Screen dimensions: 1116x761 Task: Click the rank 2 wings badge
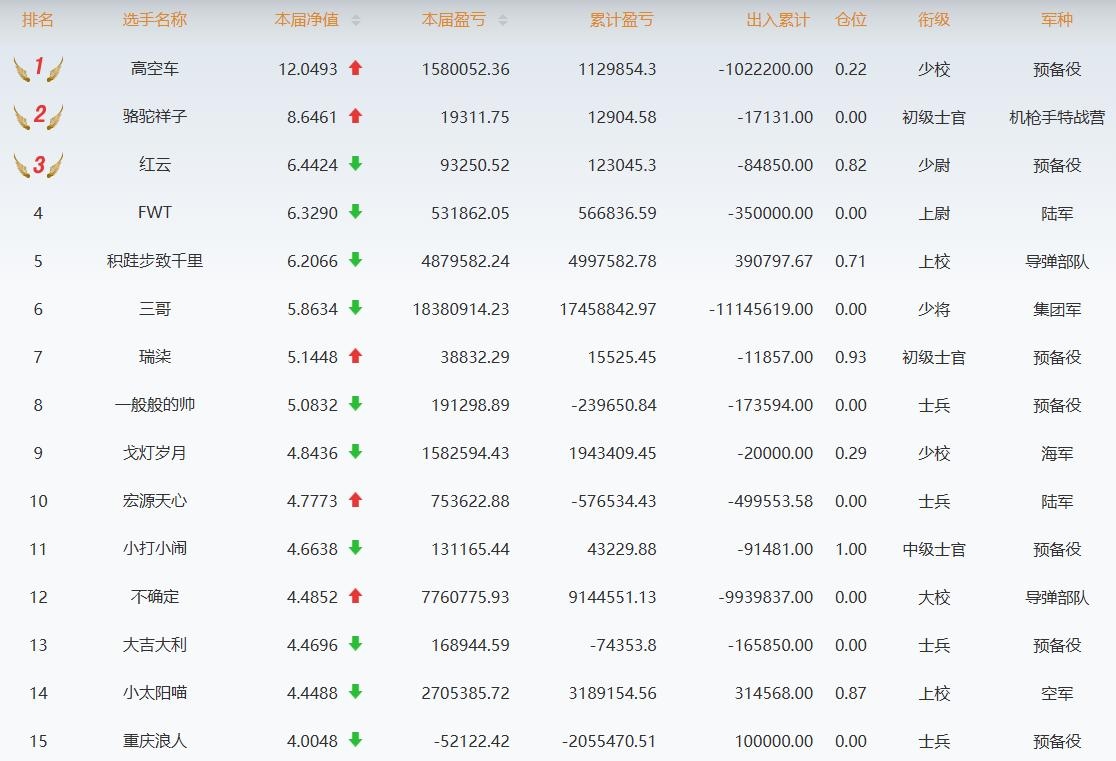coord(38,117)
